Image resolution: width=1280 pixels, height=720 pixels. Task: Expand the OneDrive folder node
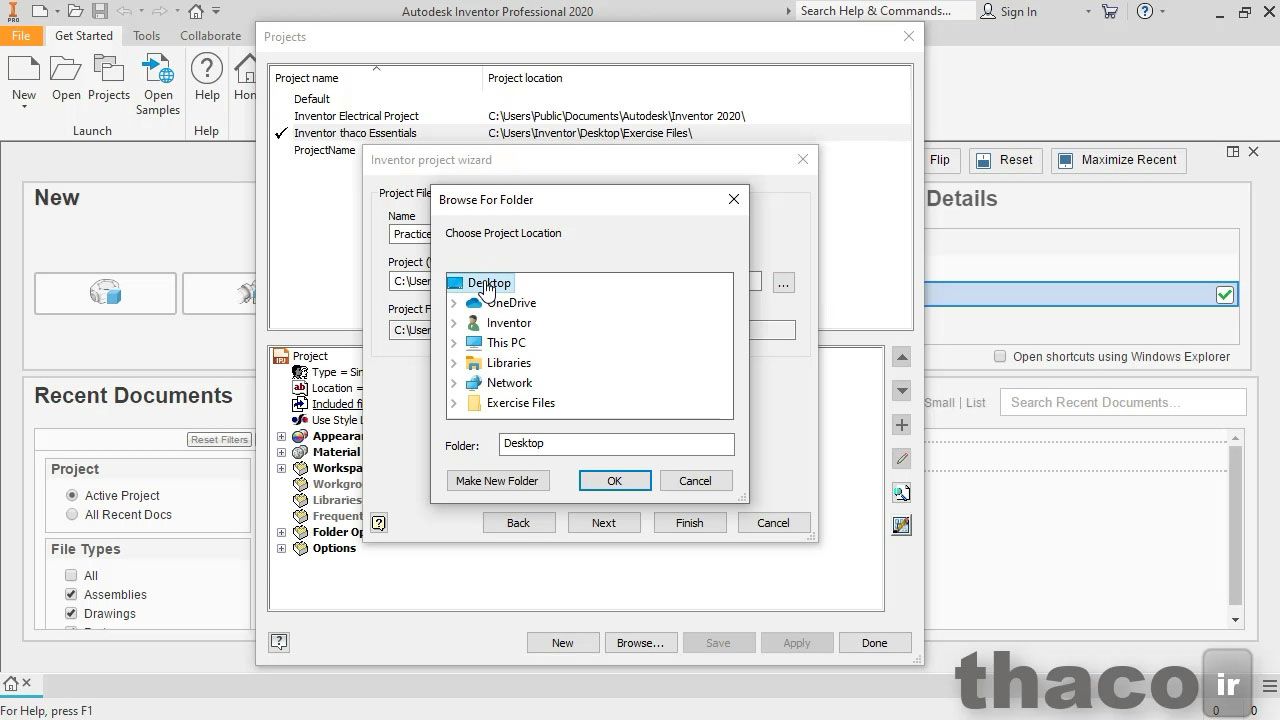pos(454,303)
